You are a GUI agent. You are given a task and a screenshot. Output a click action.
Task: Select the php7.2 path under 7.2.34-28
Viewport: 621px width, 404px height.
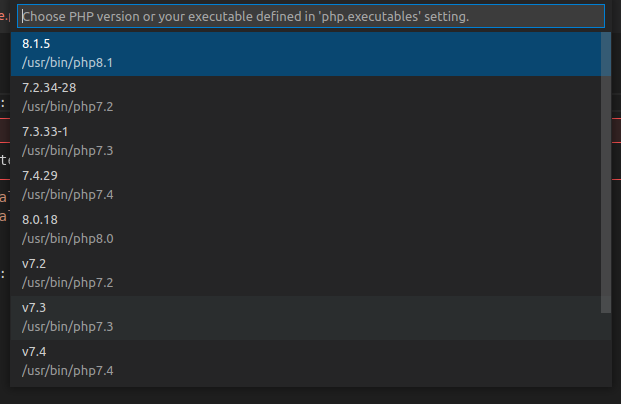click(67, 106)
